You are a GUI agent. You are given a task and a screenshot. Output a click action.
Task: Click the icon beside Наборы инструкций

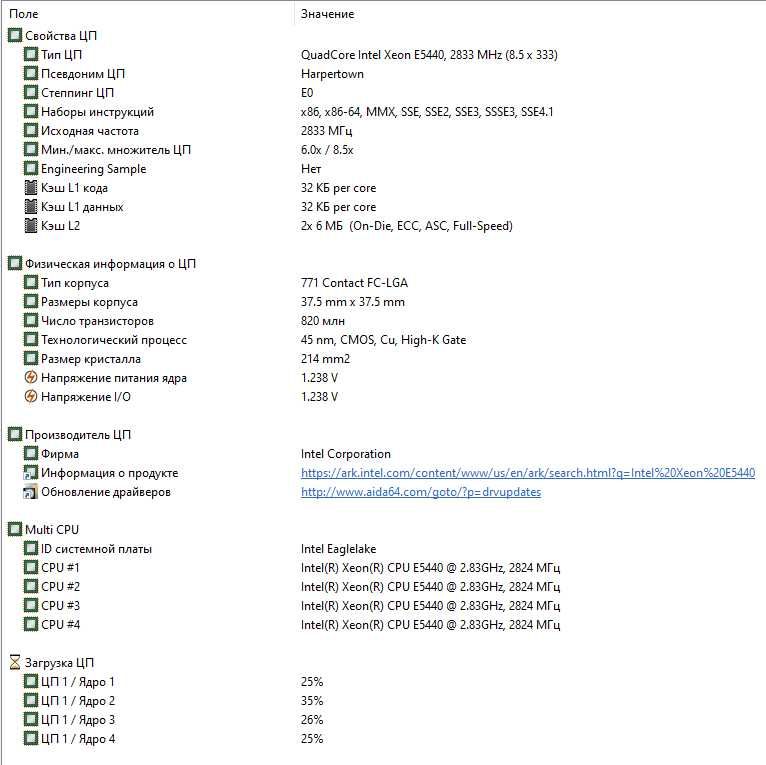[x=30, y=111]
